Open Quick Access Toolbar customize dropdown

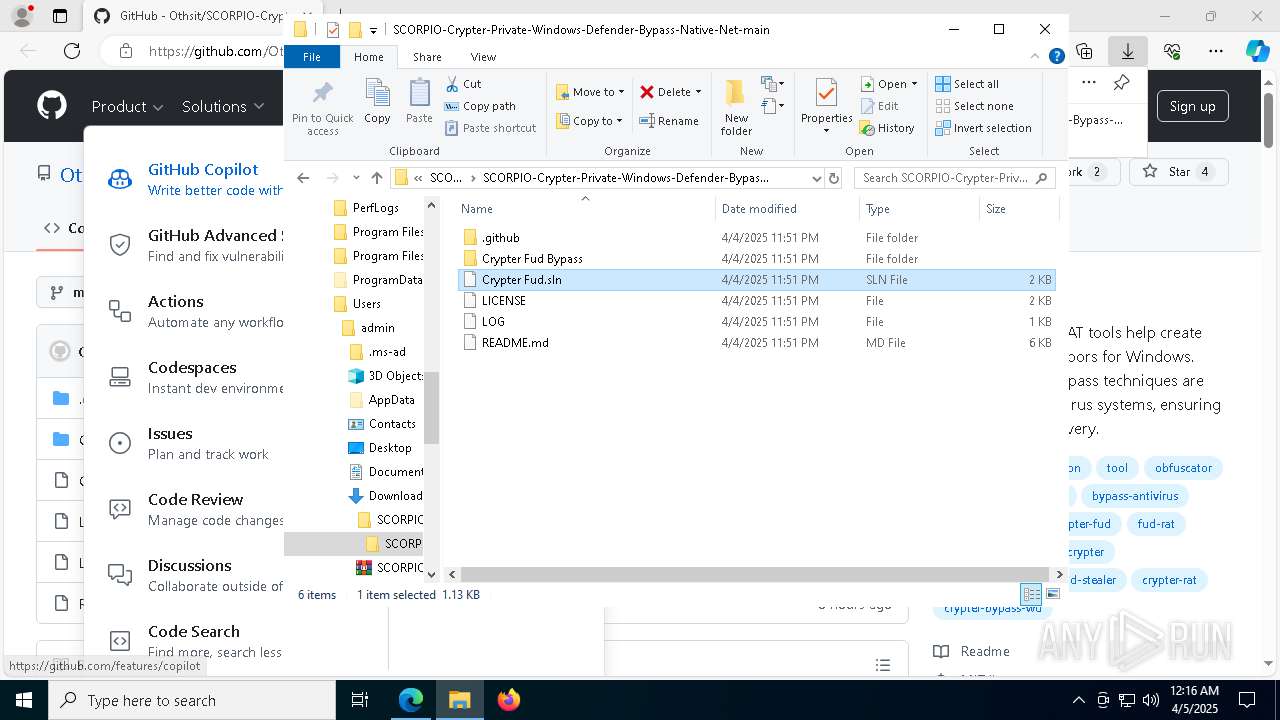373,31
